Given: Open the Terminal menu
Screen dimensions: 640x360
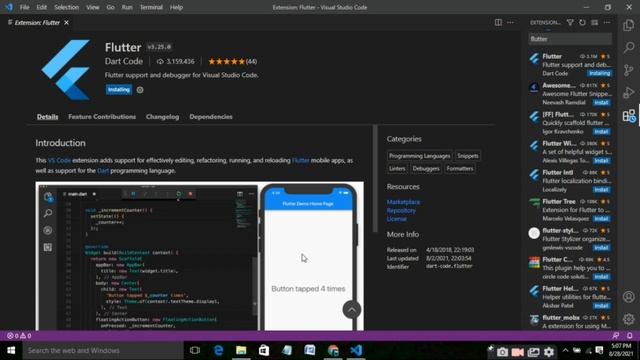Looking at the screenshot, I should click(151, 7).
